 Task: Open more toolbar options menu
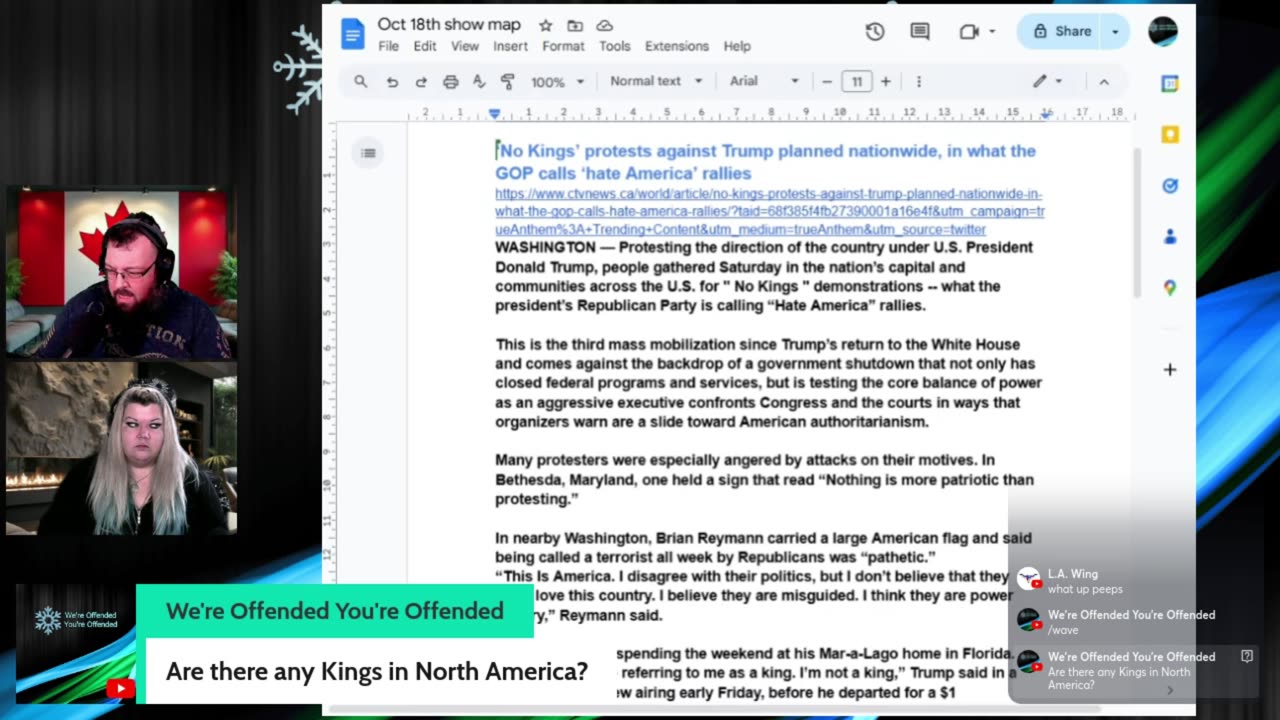click(918, 82)
